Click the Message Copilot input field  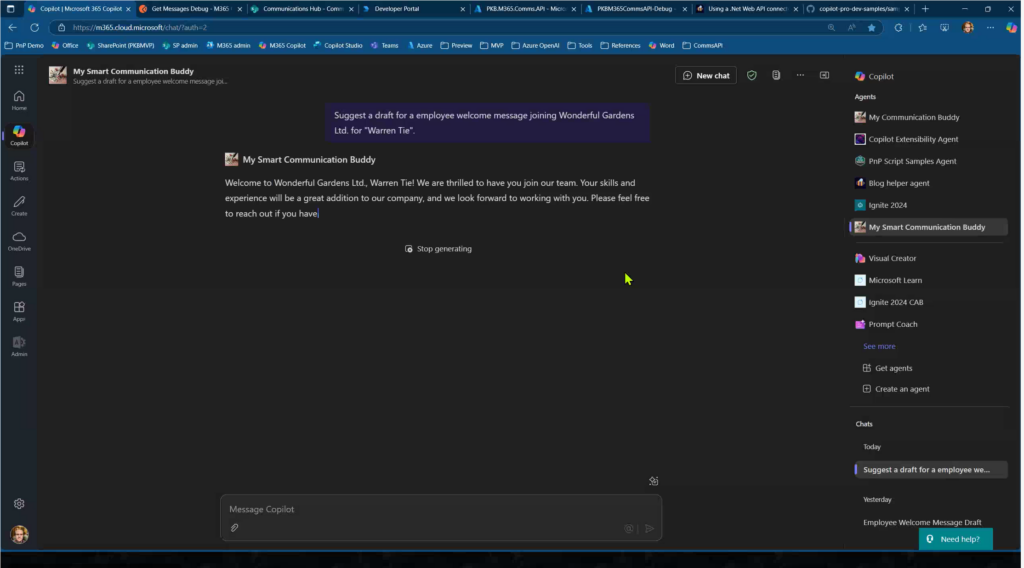click(x=441, y=509)
